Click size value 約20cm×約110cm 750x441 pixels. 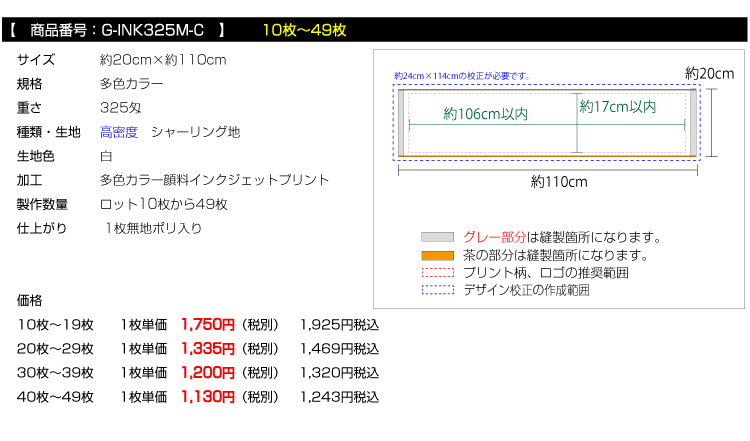163,60
